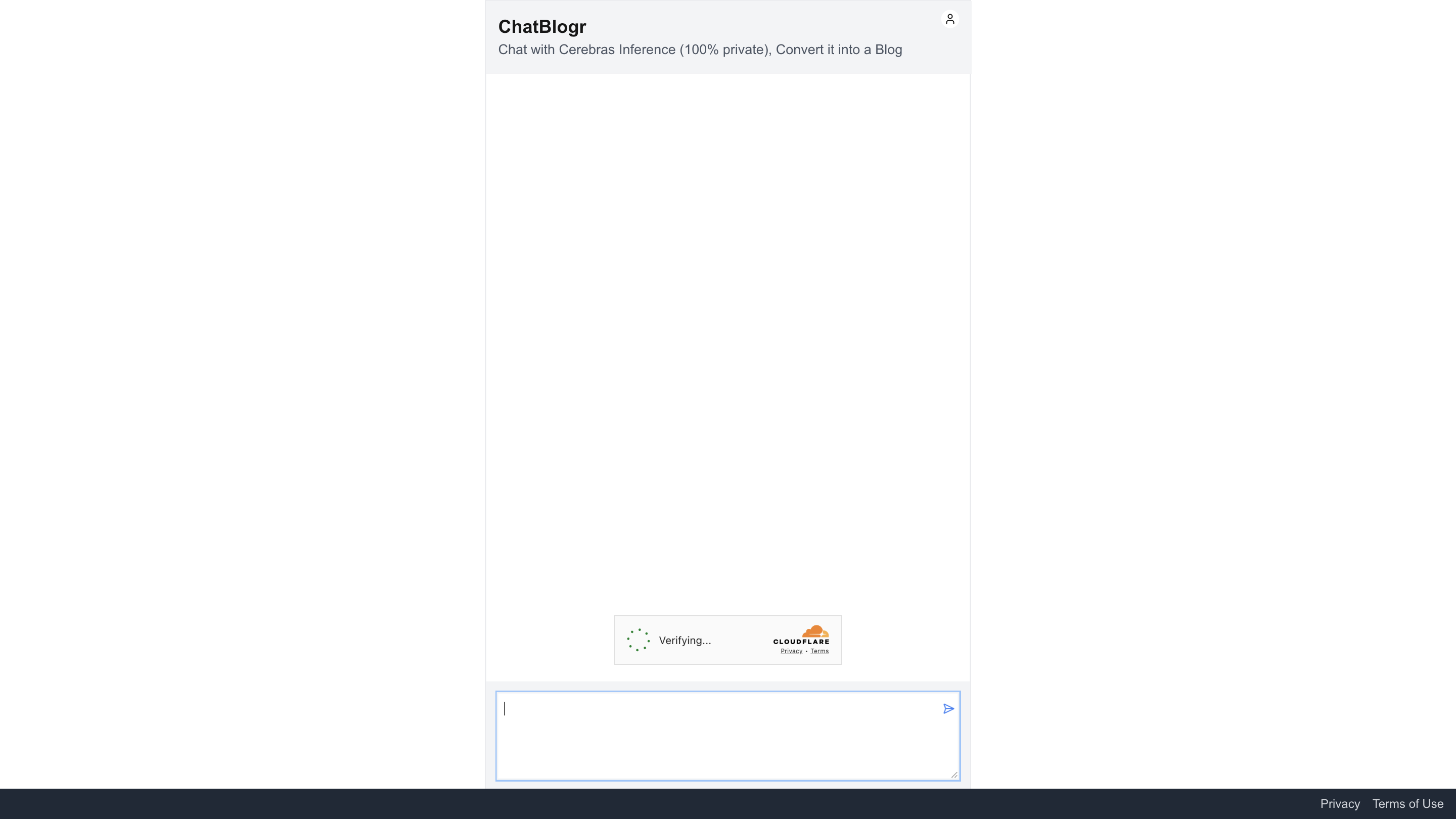This screenshot has width=1456, height=819.
Task: Open the footer Terms of Use page
Action: (x=1407, y=804)
